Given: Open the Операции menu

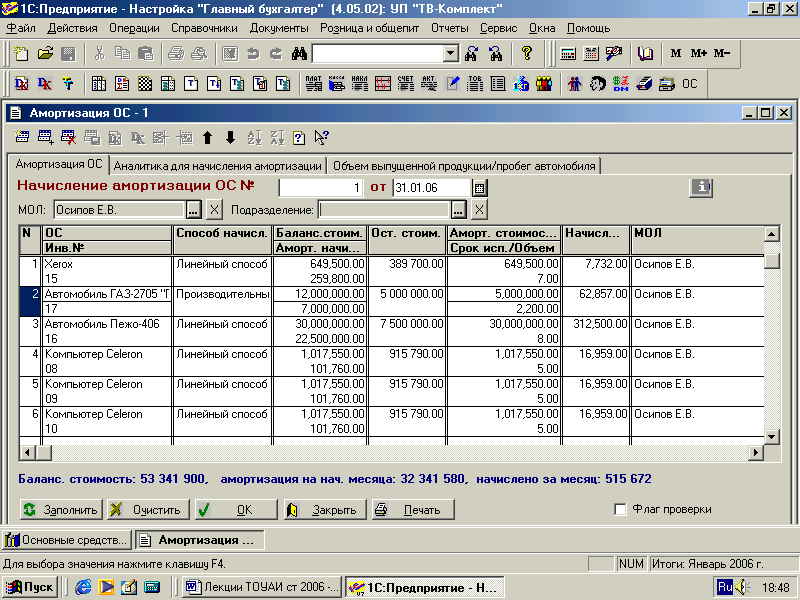Looking at the screenshot, I should [134, 29].
